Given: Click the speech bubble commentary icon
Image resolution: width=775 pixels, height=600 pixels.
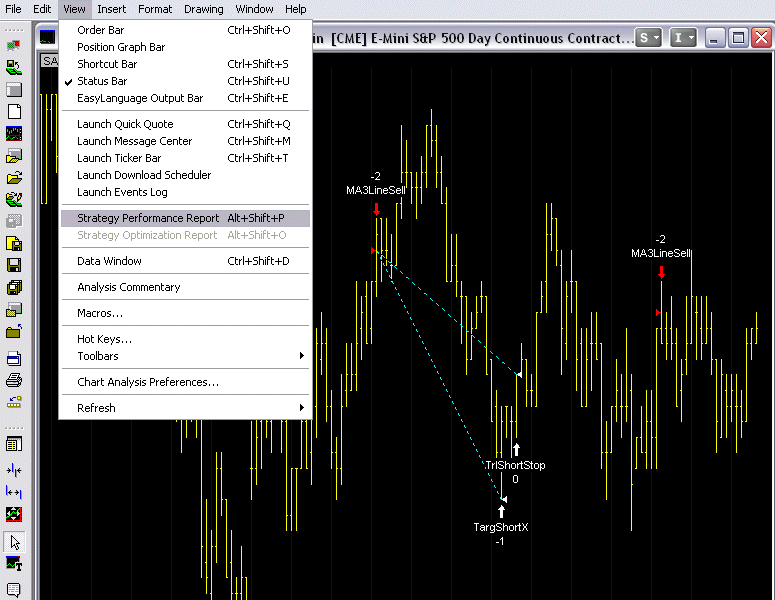Looking at the screenshot, I should [x=14, y=590].
